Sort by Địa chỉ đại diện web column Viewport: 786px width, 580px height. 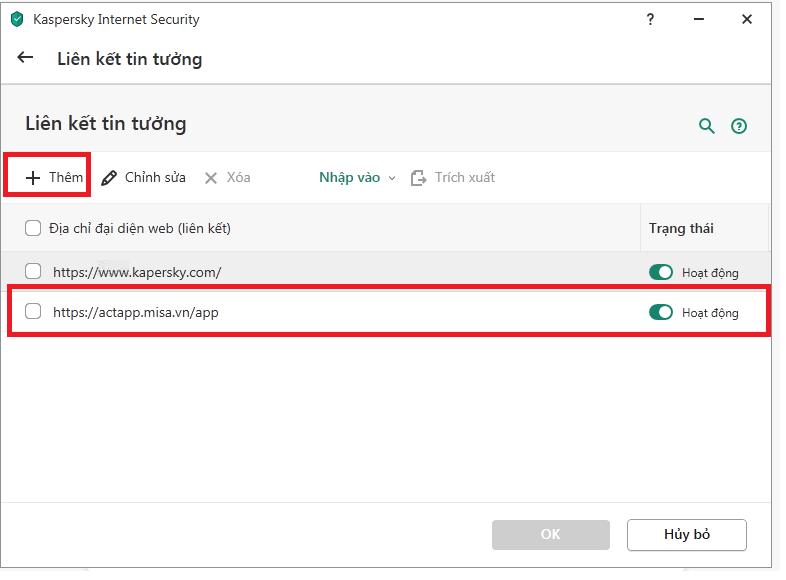pos(140,229)
